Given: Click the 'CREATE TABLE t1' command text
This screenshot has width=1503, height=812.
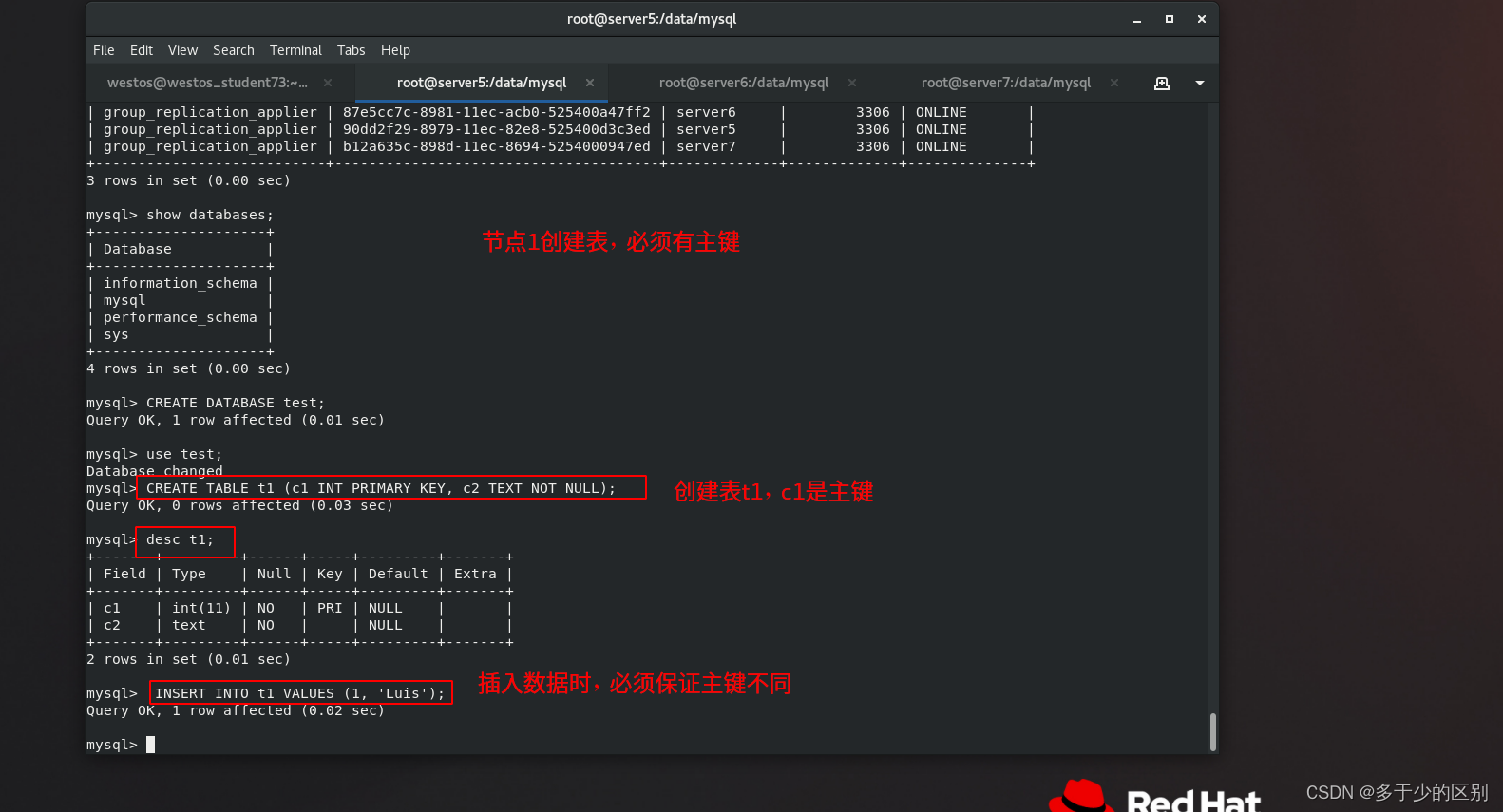Looking at the screenshot, I should point(381,488).
